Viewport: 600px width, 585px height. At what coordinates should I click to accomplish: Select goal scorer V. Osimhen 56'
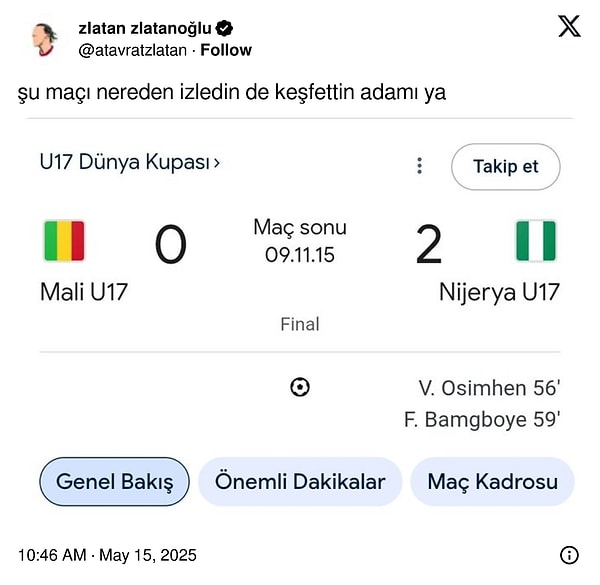tap(489, 388)
